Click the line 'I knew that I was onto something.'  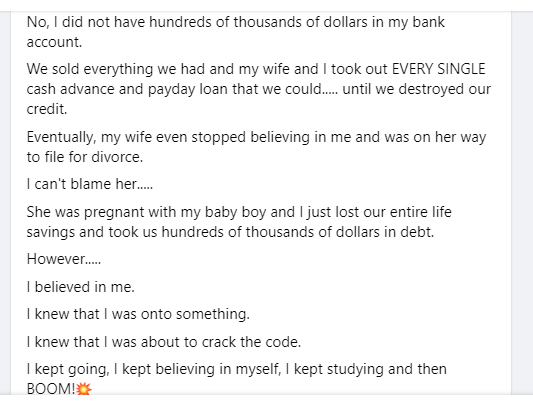[x=138, y=314]
